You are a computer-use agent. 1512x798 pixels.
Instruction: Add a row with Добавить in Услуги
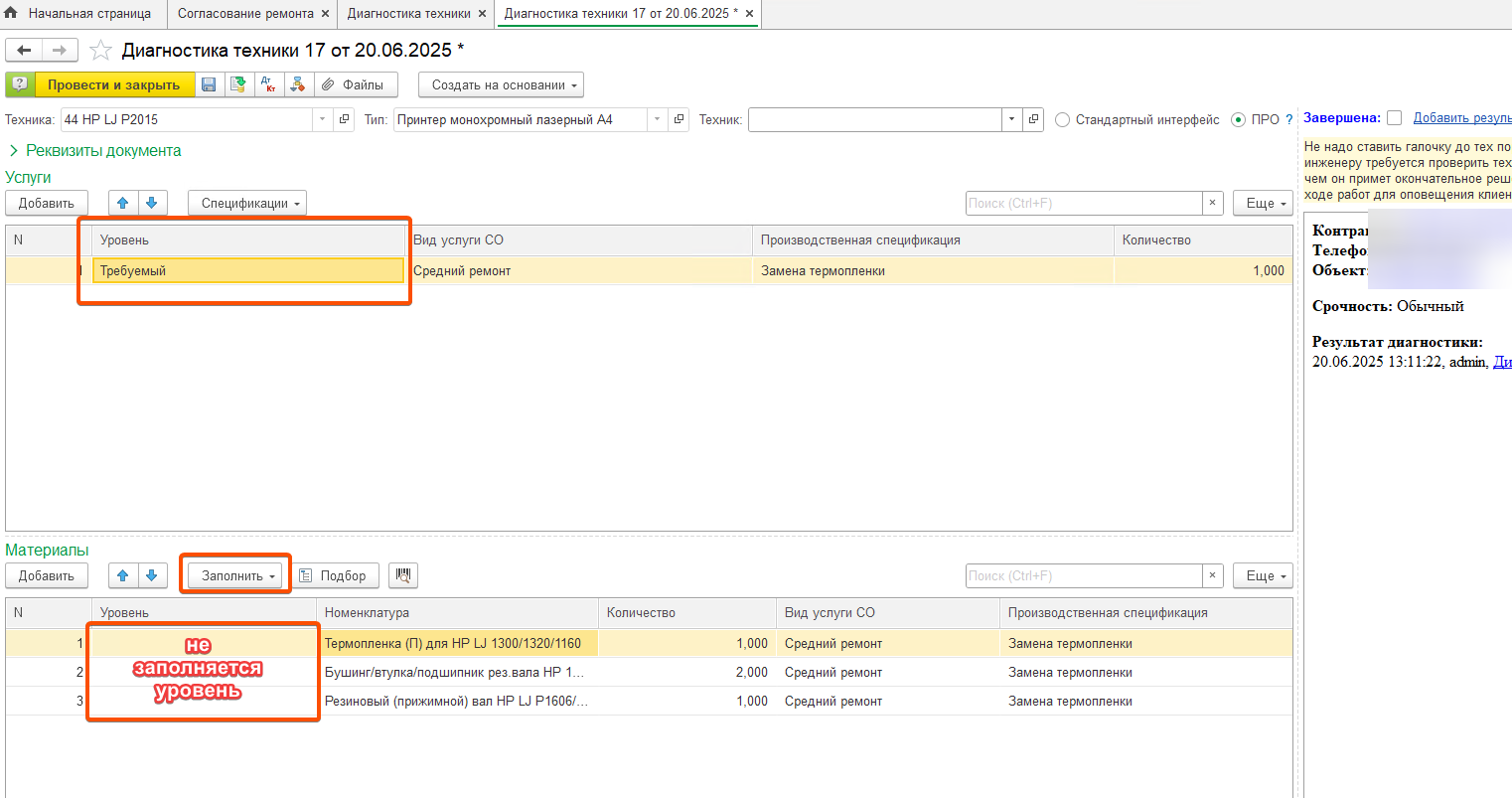coord(47,204)
